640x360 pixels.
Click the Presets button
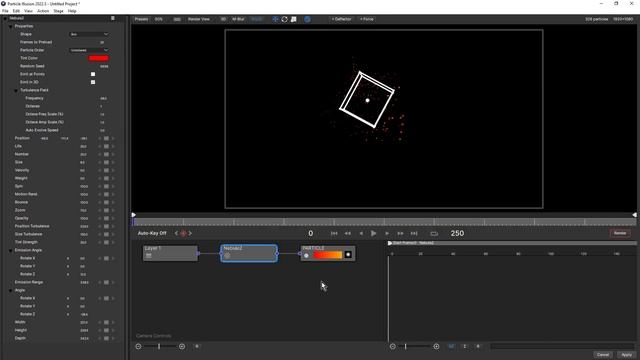pos(142,19)
